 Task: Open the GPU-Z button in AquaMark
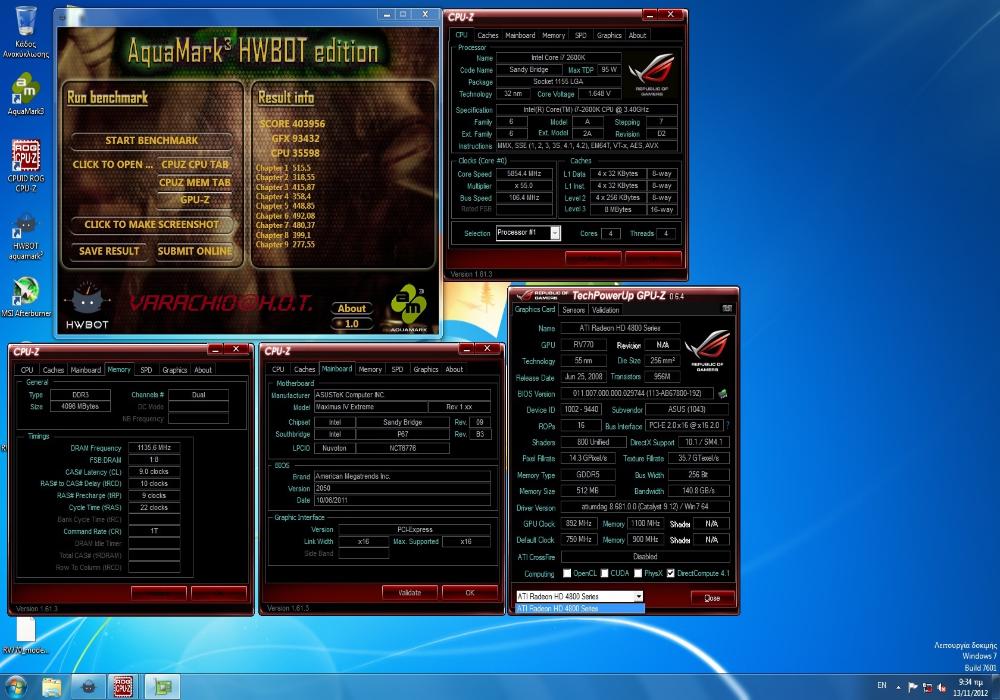tap(195, 200)
